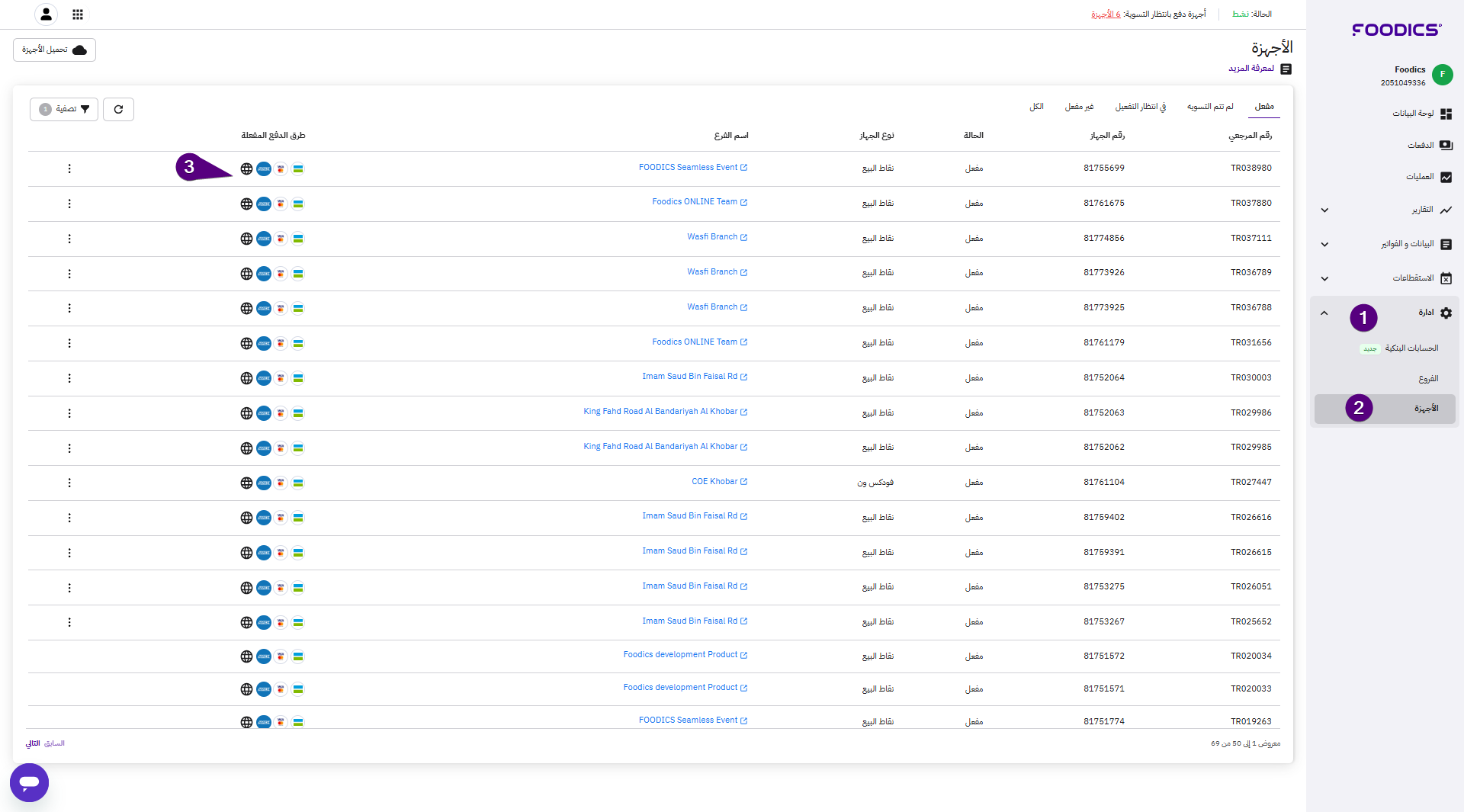Click the رقم المرجعي column header
Image resolution: width=1464 pixels, height=812 pixels.
[1250, 136]
